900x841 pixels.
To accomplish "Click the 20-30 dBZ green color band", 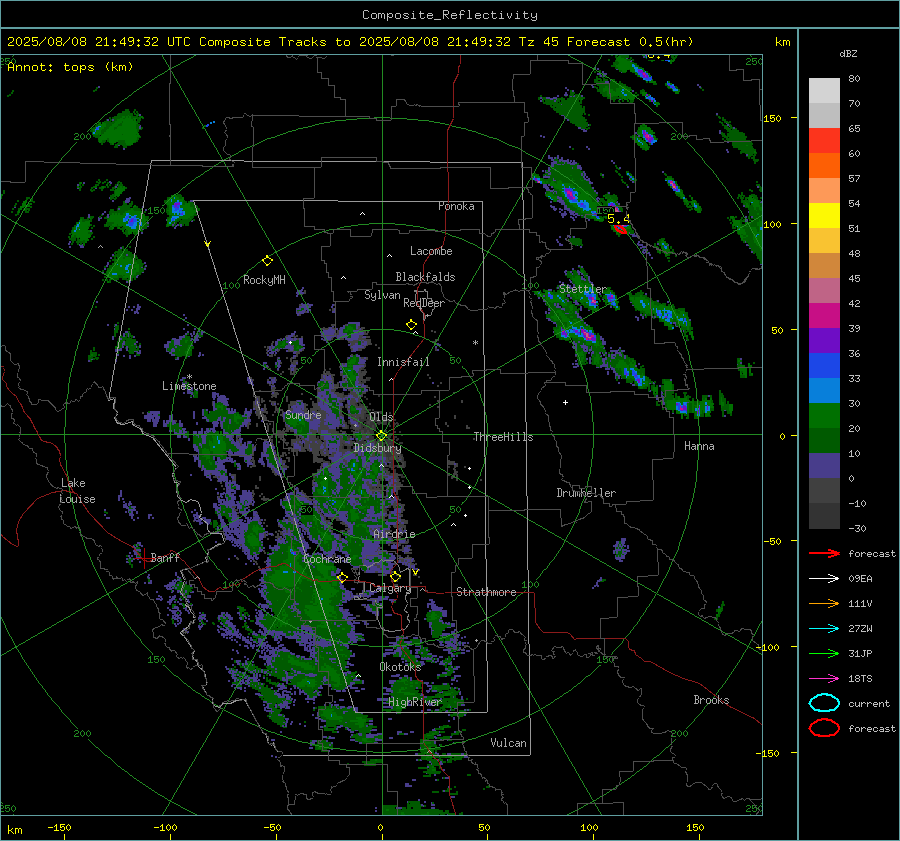I will [x=824, y=416].
